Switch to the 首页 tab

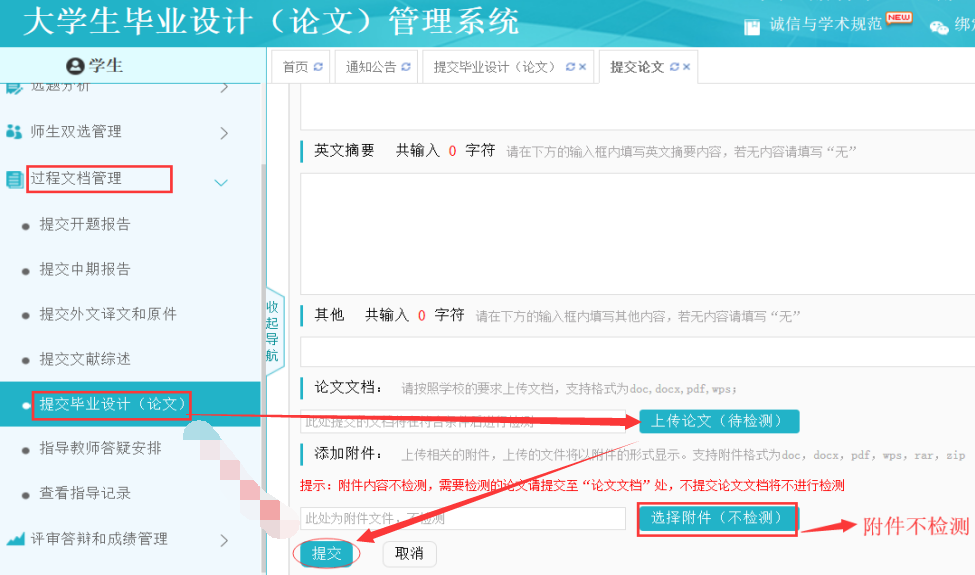click(x=295, y=67)
